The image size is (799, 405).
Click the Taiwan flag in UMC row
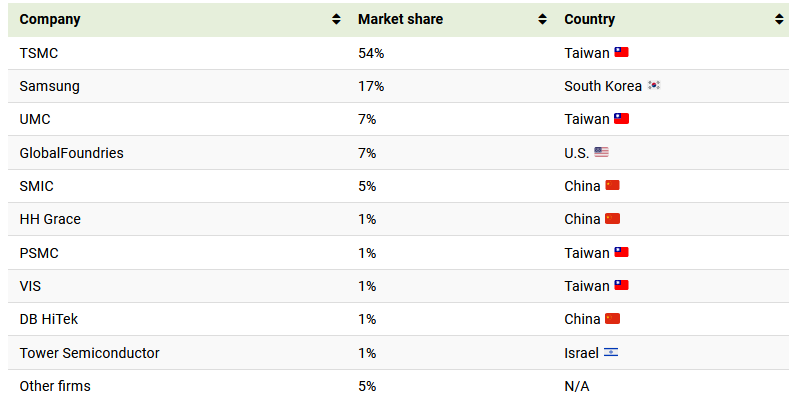pos(621,119)
